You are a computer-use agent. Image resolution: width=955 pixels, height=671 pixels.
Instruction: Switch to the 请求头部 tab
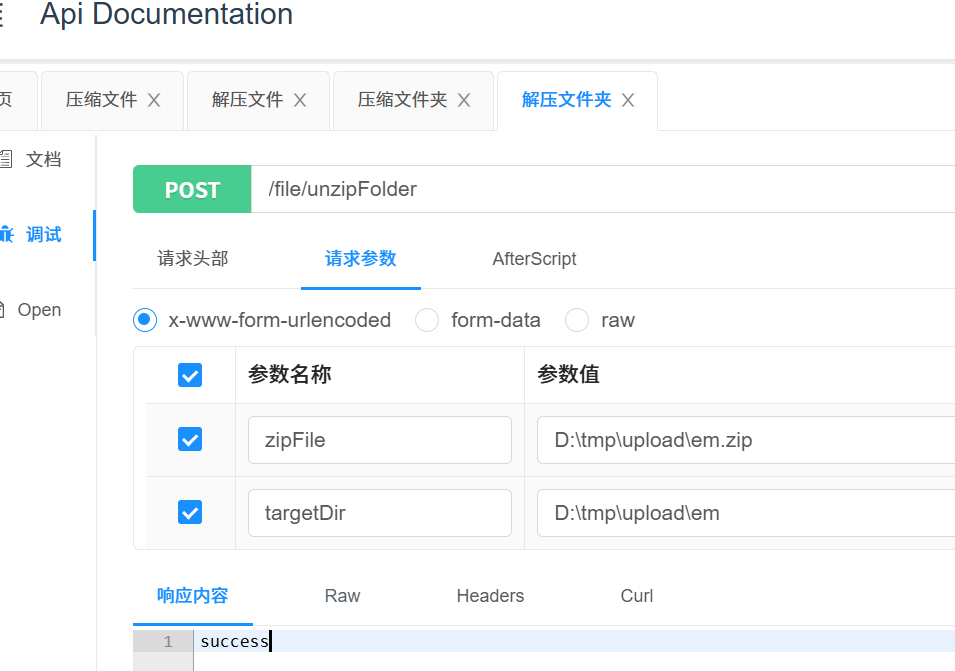click(x=192, y=258)
